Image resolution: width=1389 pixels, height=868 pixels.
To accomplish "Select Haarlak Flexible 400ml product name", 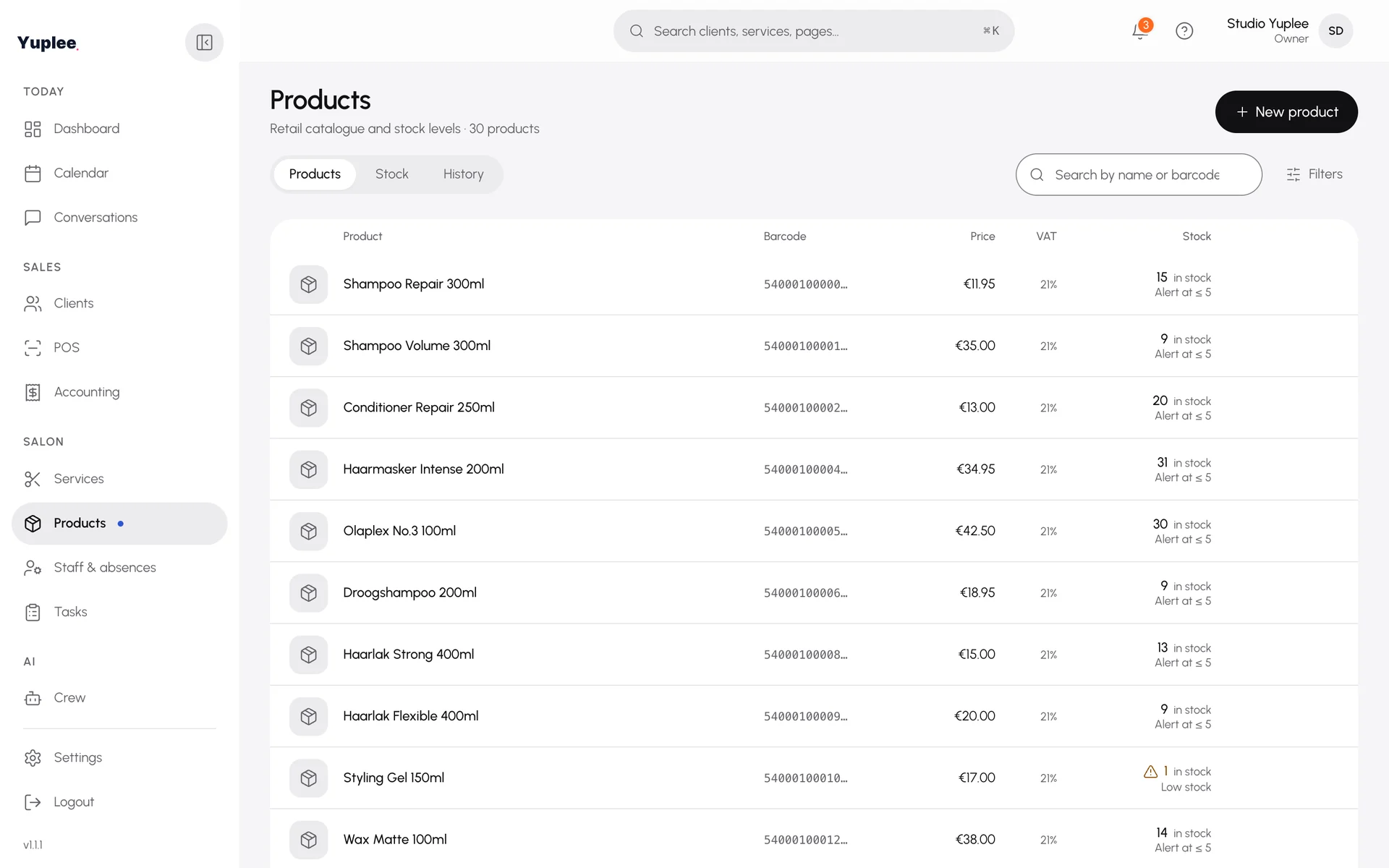I will [410, 716].
